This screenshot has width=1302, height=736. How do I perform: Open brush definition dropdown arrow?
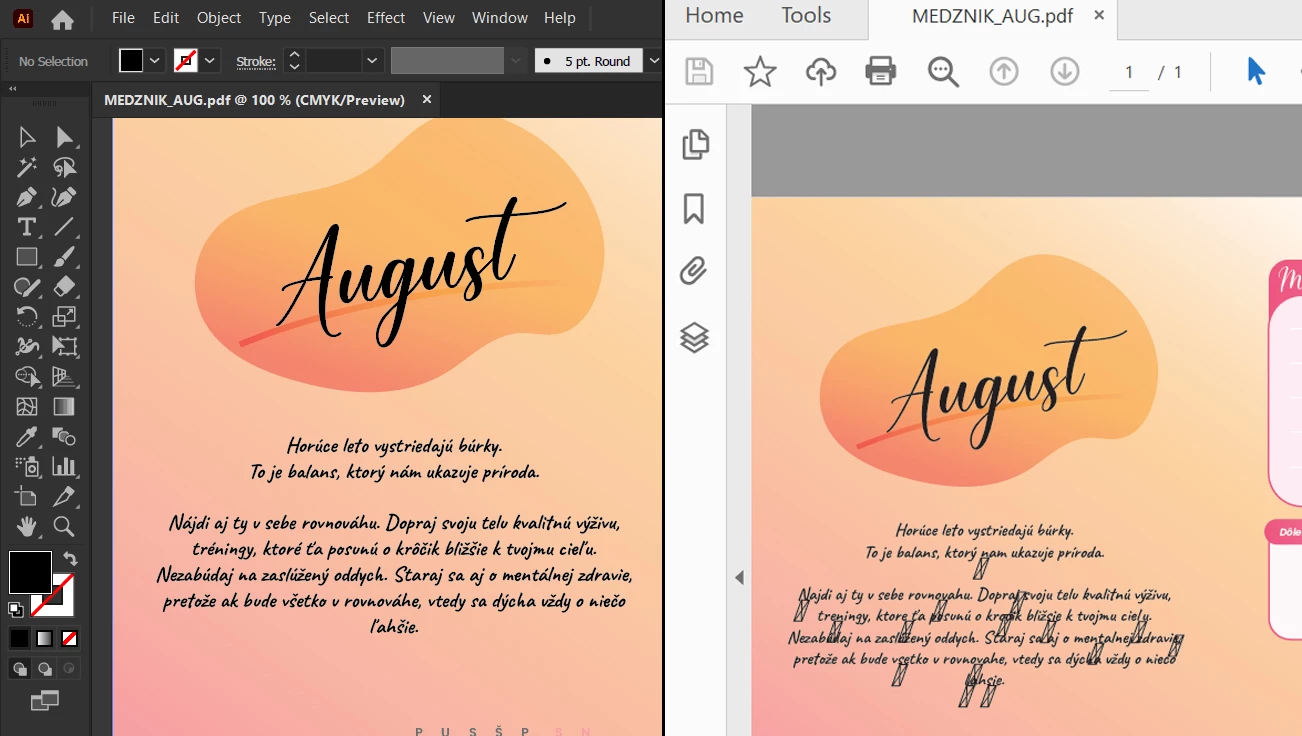tap(655, 61)
